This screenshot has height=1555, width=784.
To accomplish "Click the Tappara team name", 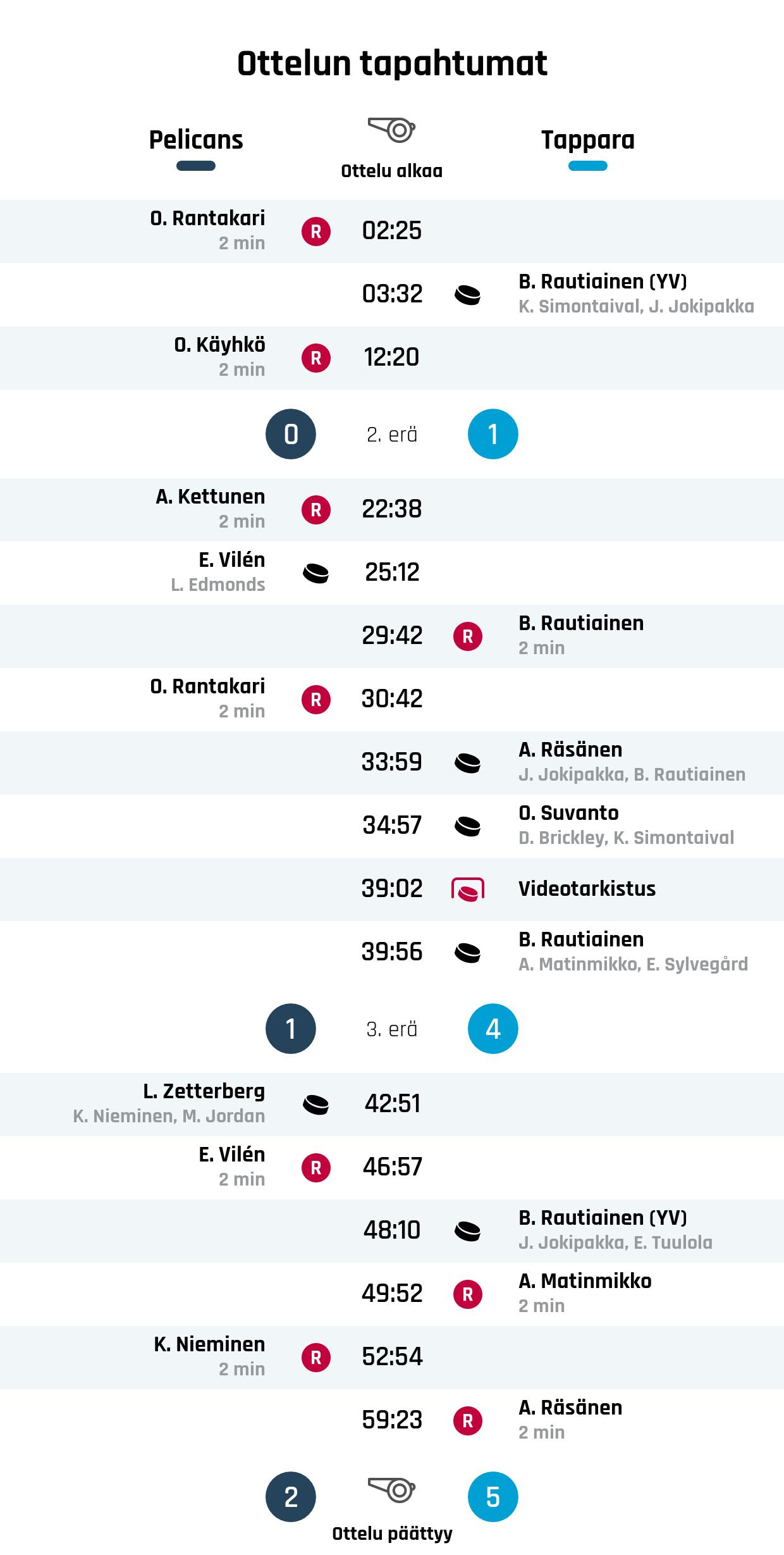I will (x=588, y=140).
